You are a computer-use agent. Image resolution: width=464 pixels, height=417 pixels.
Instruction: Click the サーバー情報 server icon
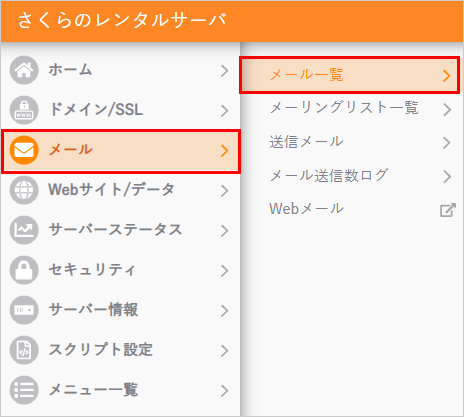24,310
